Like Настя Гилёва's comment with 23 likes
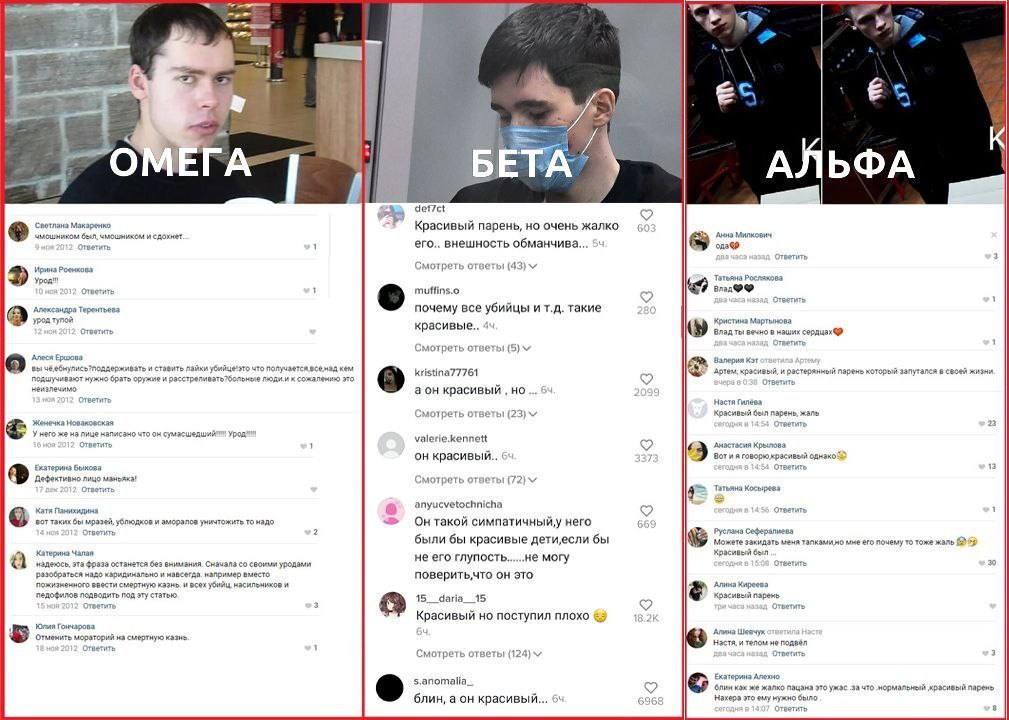This screenshot has height=720, width=1009. 982,423
